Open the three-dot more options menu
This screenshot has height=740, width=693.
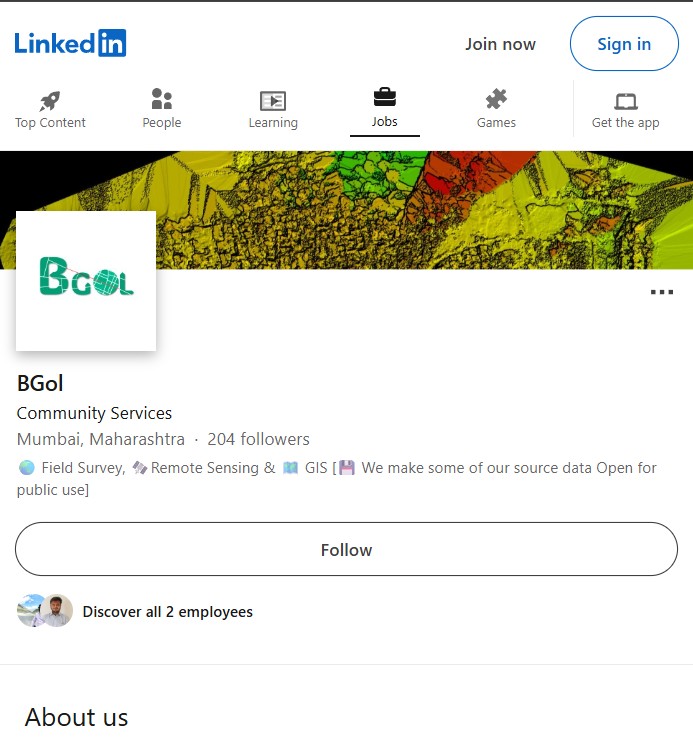662,292
